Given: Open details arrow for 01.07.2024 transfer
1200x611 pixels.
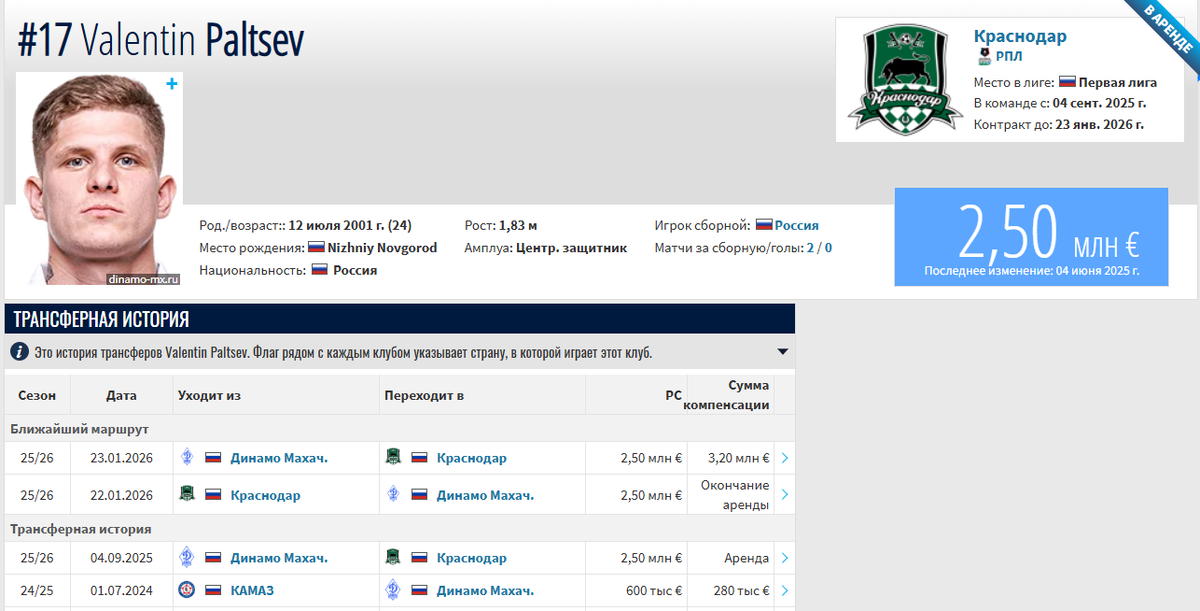Looking at the screenshot, I should click(785, 591).
